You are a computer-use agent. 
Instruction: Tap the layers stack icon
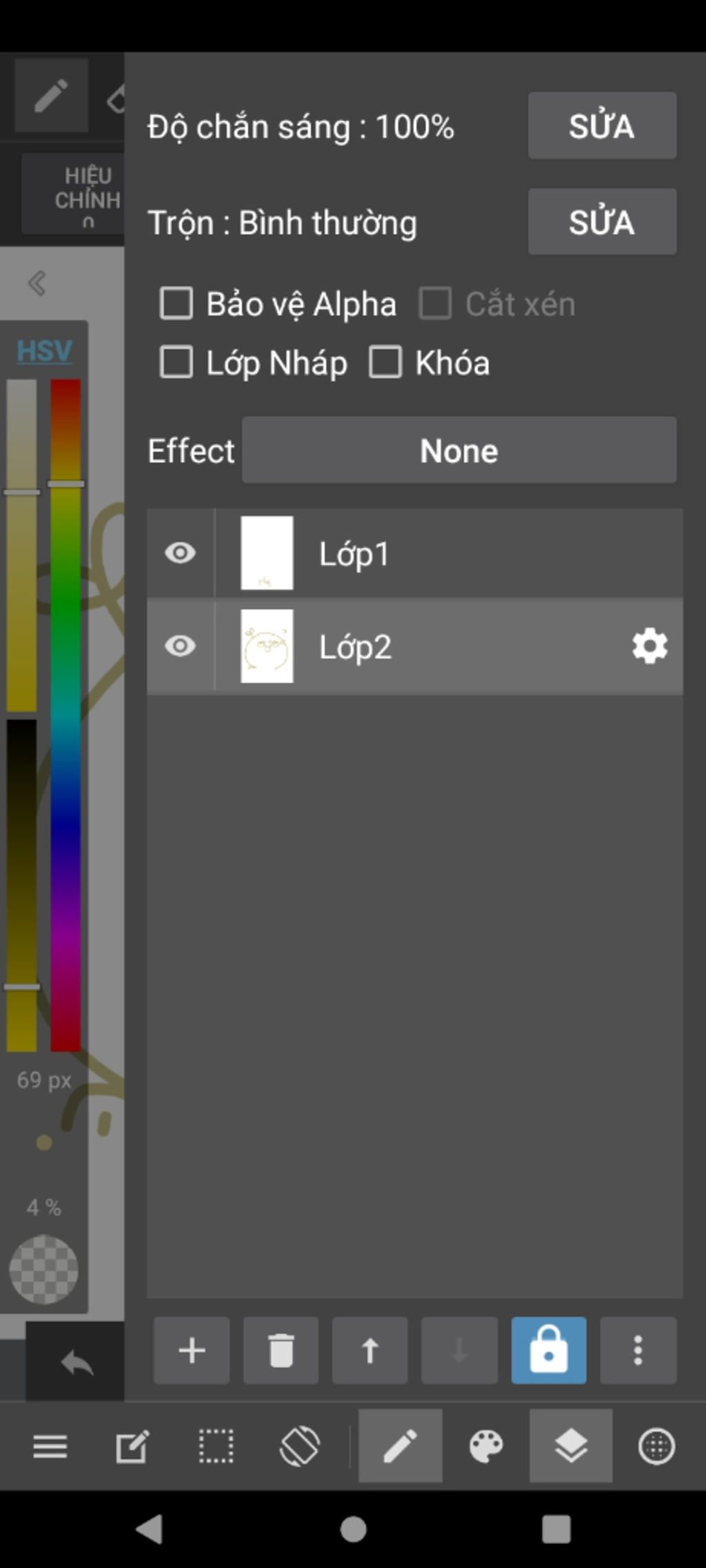[x=571, y=1446]
